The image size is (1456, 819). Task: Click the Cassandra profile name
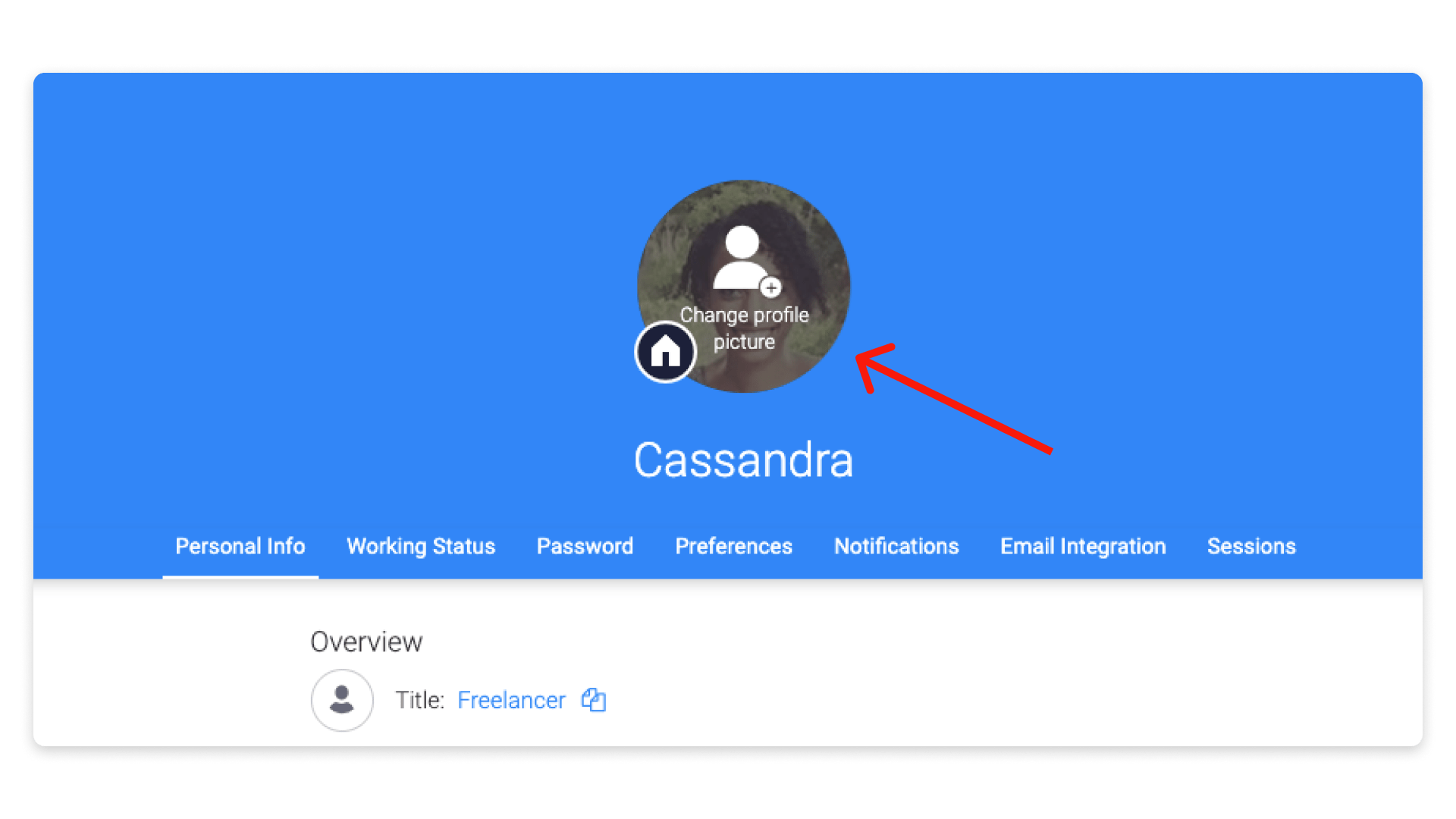[744, 460]
